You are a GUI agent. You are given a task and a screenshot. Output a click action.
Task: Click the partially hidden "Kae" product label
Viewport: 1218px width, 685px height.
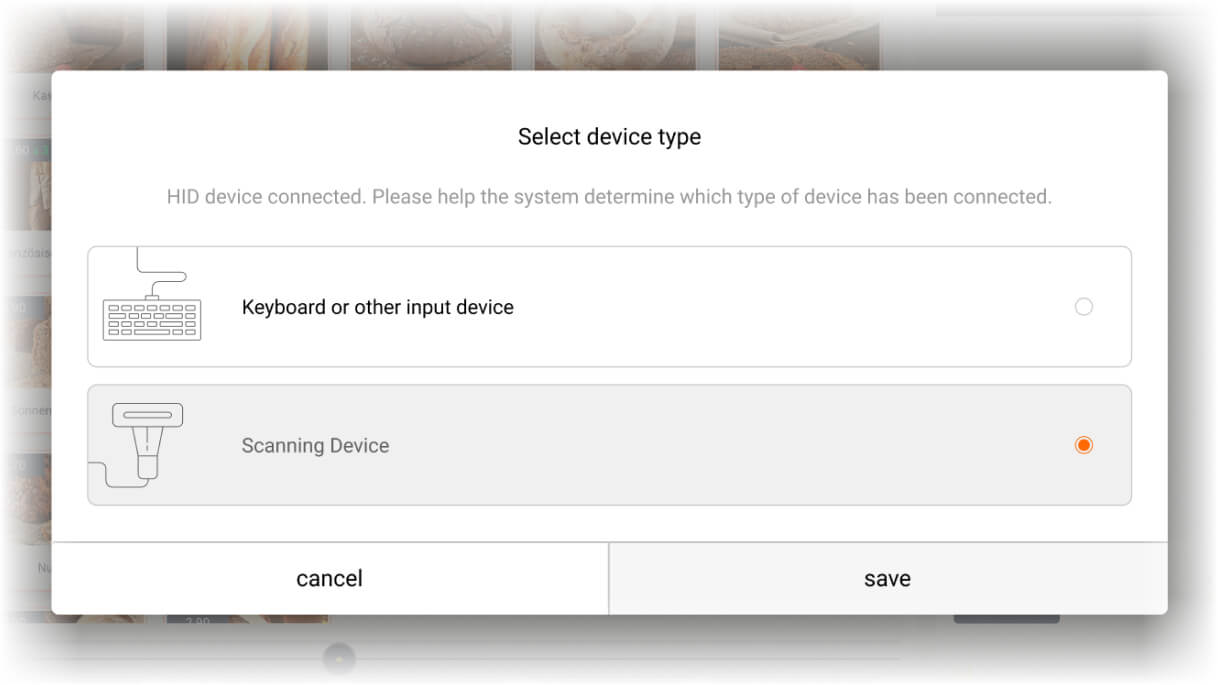[40, 96]
